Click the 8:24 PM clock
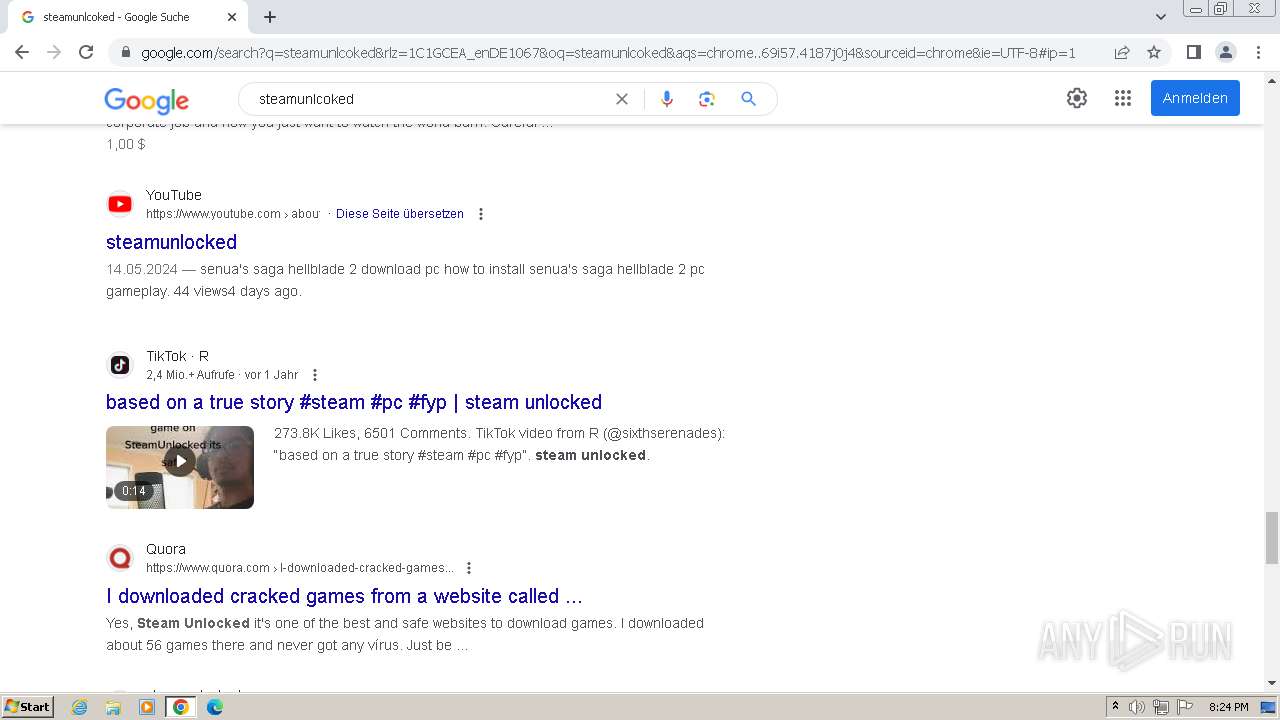This screenshot has height=720, width=1280. (1228, 707)
